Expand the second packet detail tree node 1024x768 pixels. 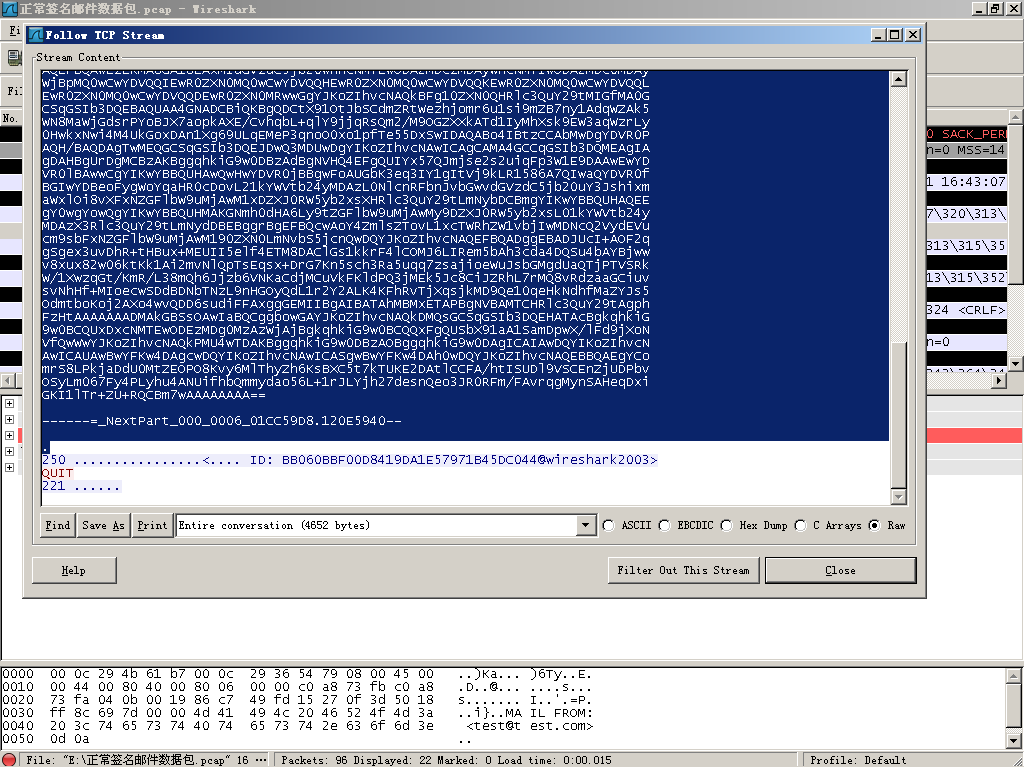point(9,419)
